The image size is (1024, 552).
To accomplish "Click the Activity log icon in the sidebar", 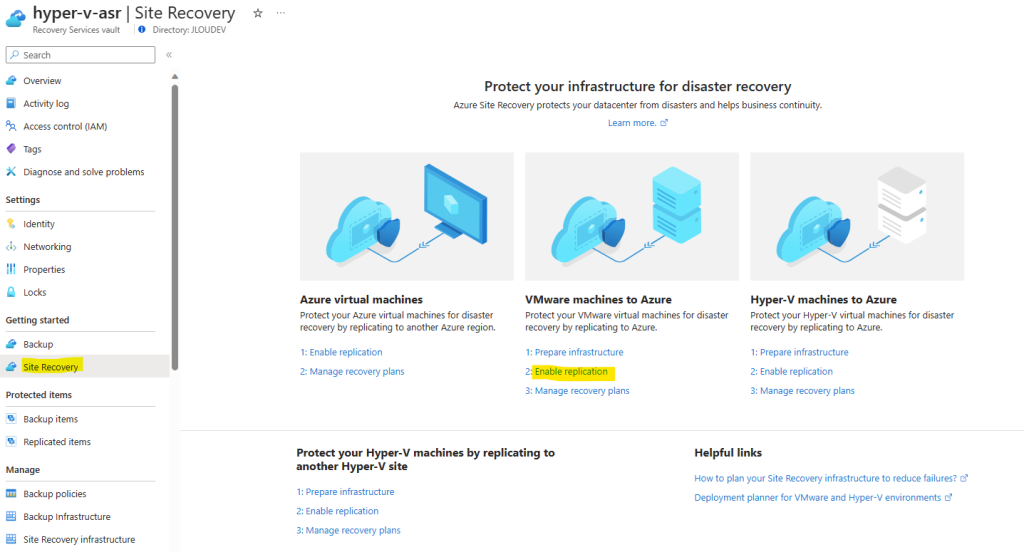I will pyautogui.click(x=11, y=103).
